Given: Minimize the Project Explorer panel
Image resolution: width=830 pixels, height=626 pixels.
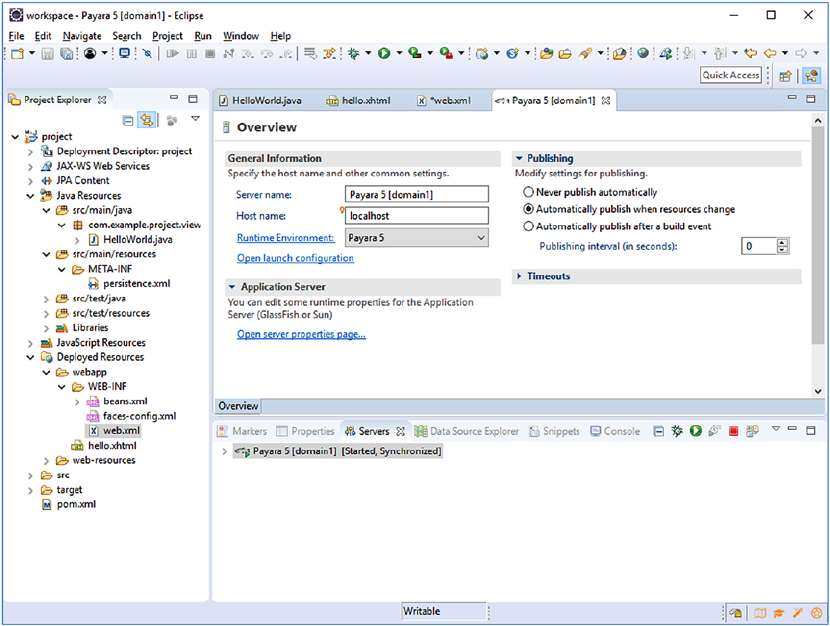Looking at the screenshot, I should (174, 98).
